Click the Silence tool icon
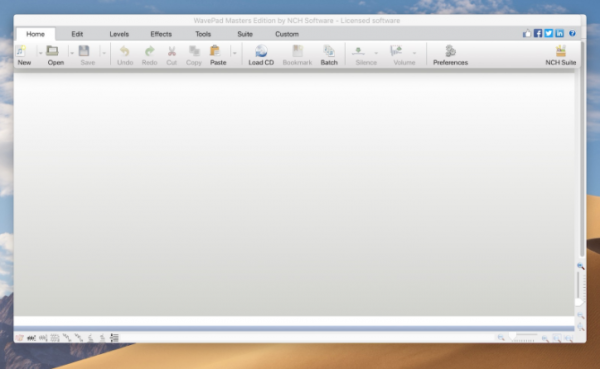 pos(359,51)
